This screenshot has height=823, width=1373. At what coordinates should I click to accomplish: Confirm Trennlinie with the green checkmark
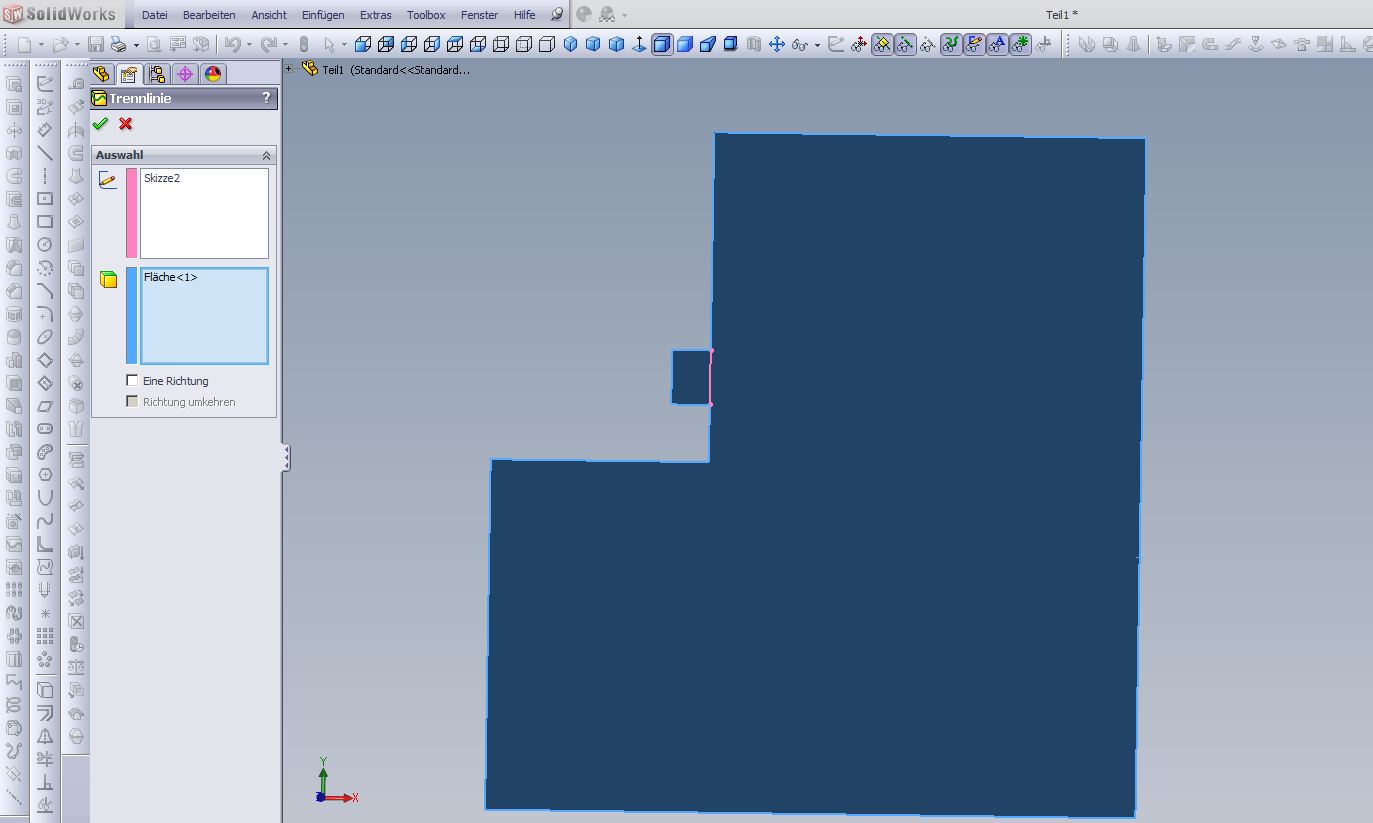[x=100, y=124]
